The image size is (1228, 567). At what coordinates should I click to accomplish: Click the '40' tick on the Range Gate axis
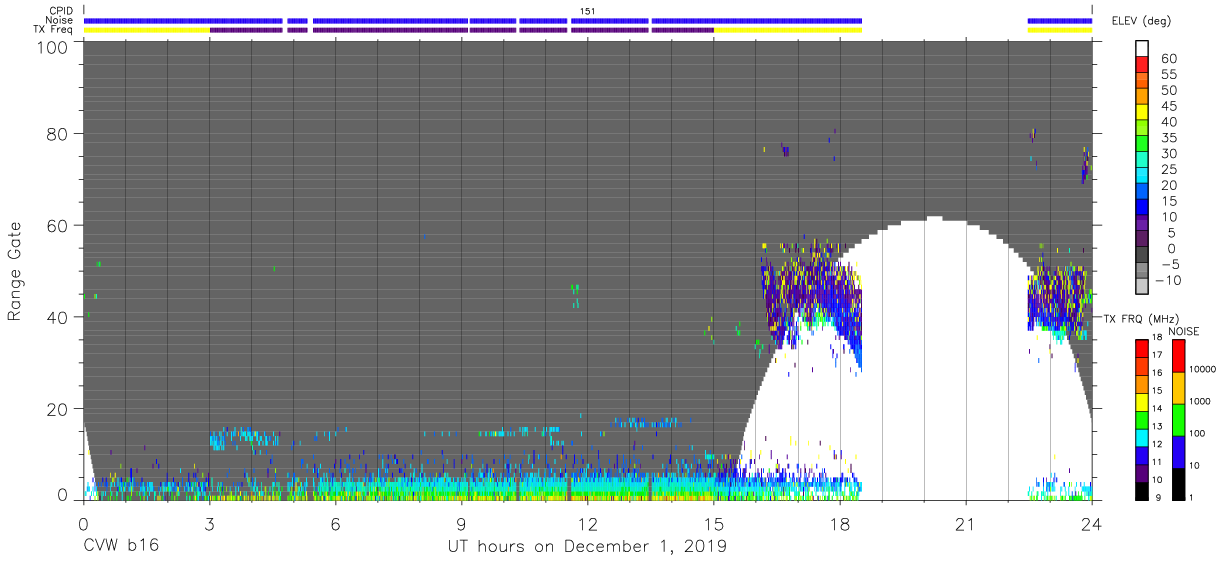pos(59,317)
